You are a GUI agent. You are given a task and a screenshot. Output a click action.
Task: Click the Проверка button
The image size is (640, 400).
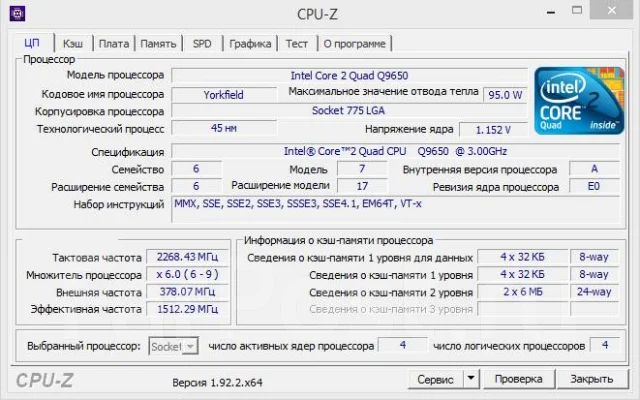(518, 379)
